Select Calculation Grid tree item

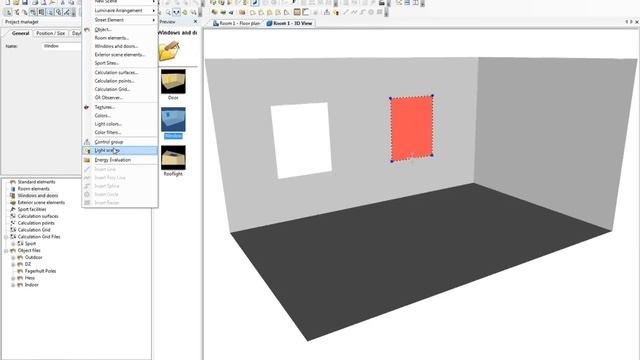tap(34, 230)
